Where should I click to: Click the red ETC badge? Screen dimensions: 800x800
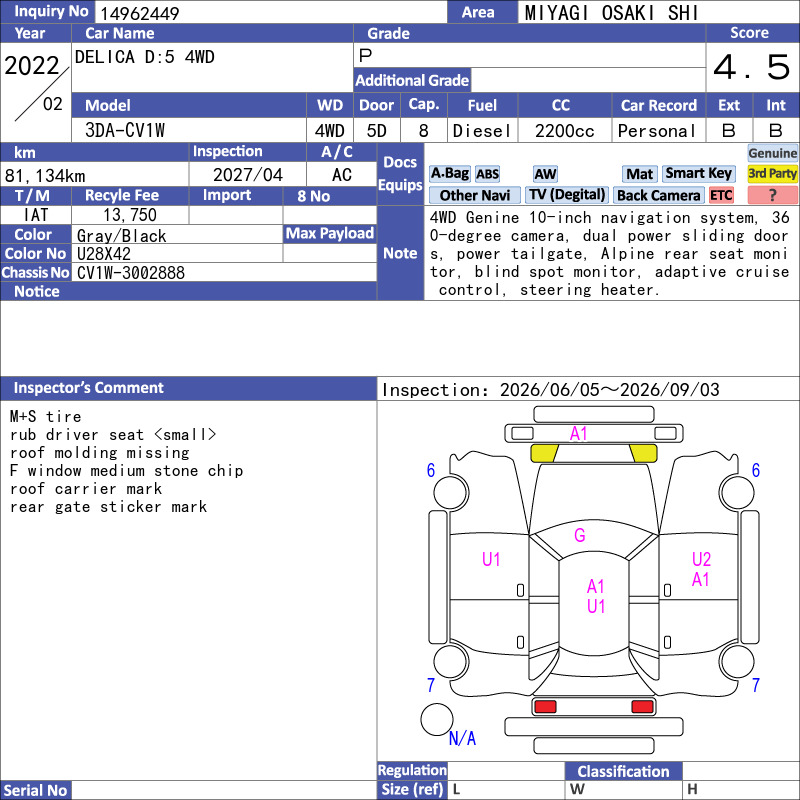click(721, 195)
